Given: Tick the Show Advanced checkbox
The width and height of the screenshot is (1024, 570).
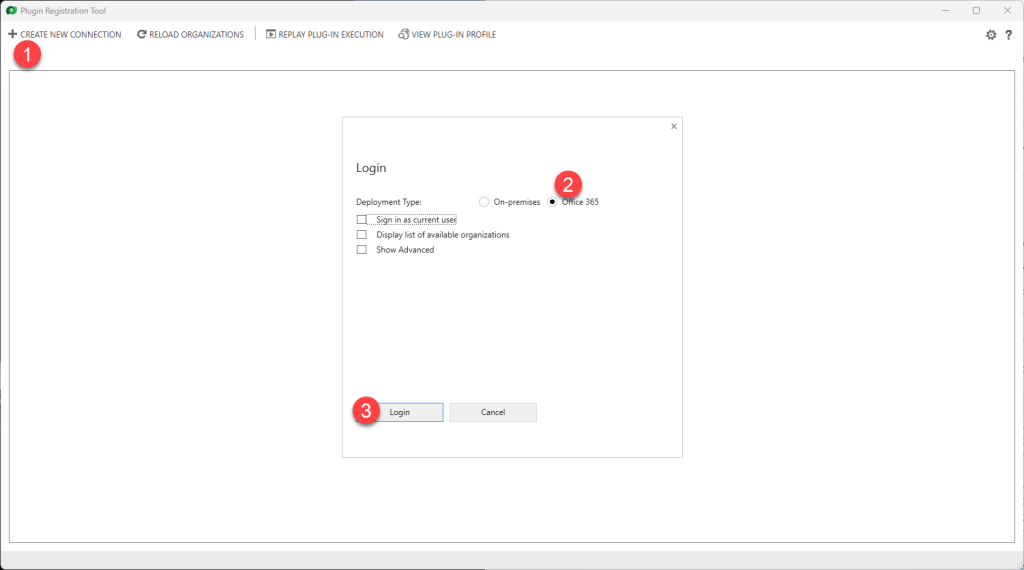Looking at the screenshot, I should [362, 249].
